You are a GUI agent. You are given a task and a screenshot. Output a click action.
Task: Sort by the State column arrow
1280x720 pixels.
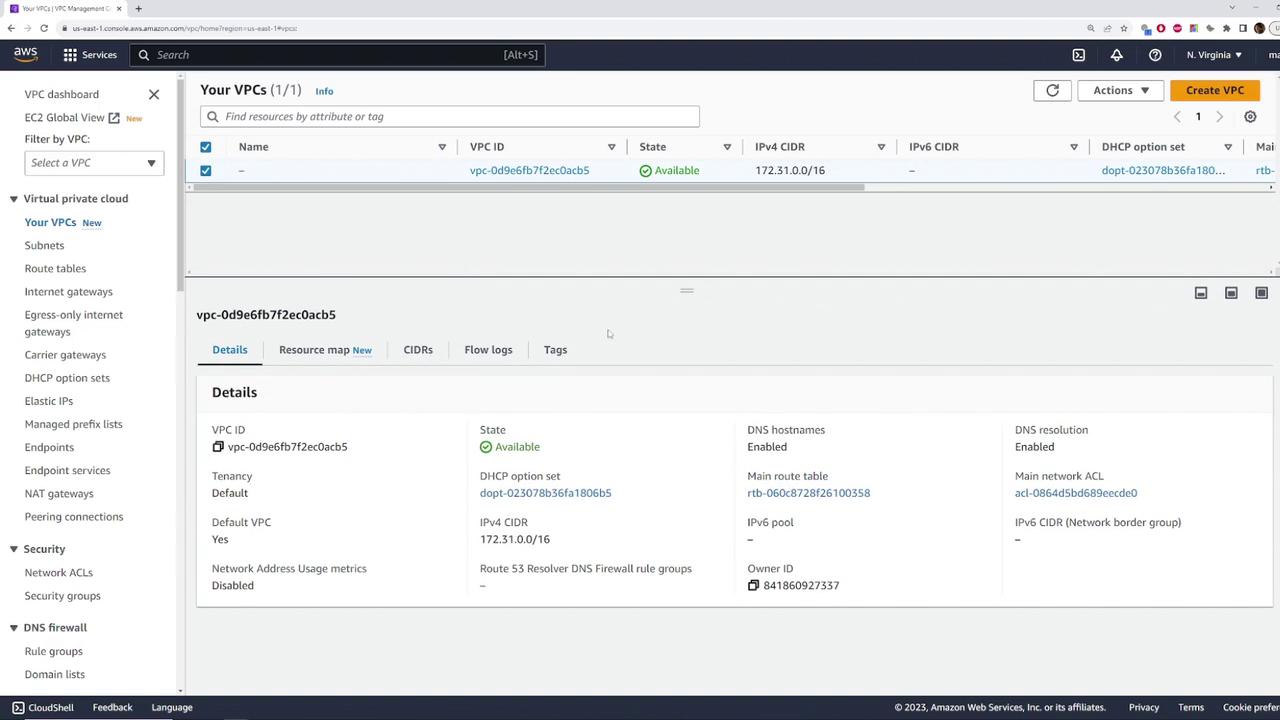click(727, 147)
